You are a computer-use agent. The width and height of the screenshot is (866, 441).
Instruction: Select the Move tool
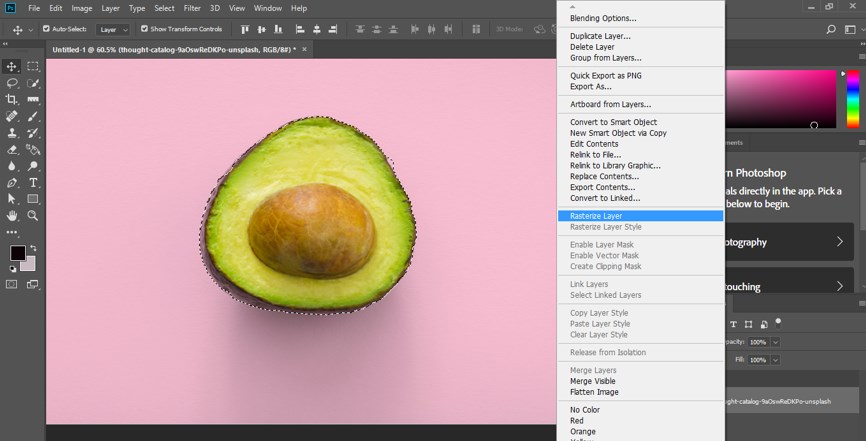click(11, 67)
